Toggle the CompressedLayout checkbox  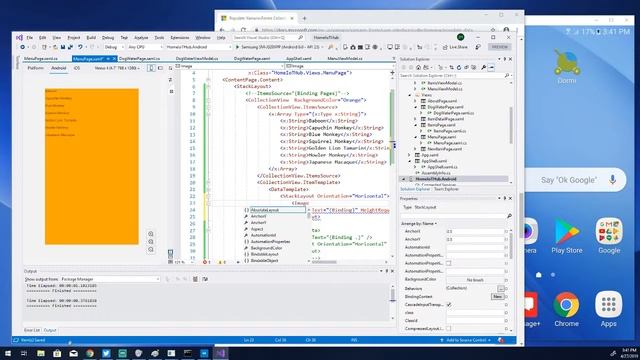point(449,329)
